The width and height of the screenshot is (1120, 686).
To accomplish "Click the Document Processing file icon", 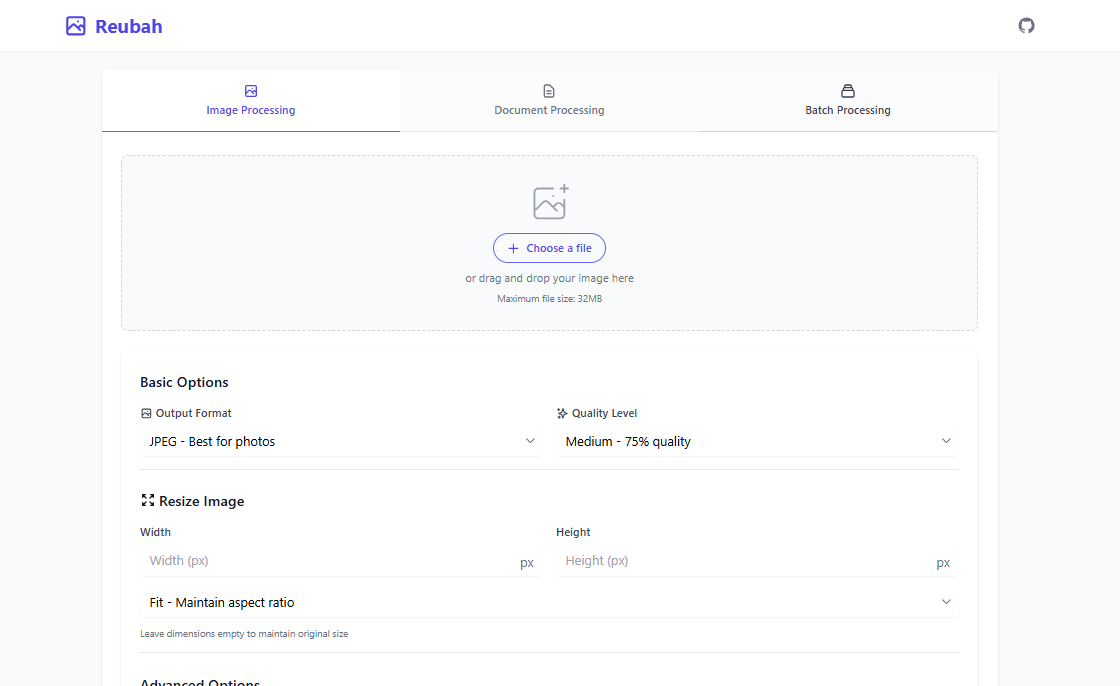I will click(x=549, y=91).
